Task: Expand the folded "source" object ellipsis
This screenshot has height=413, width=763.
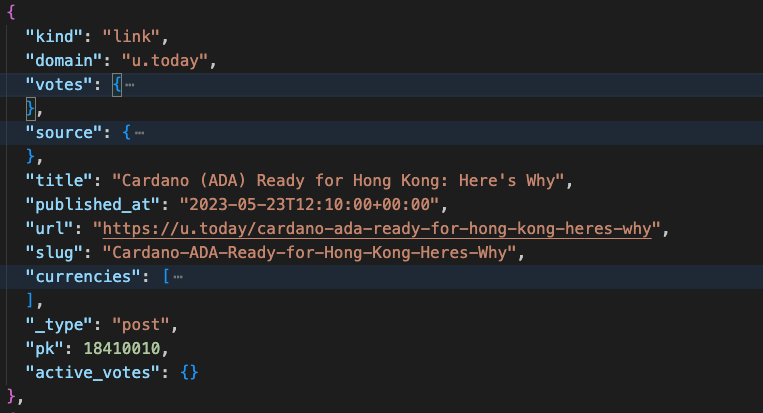Action: coord(139,132)
